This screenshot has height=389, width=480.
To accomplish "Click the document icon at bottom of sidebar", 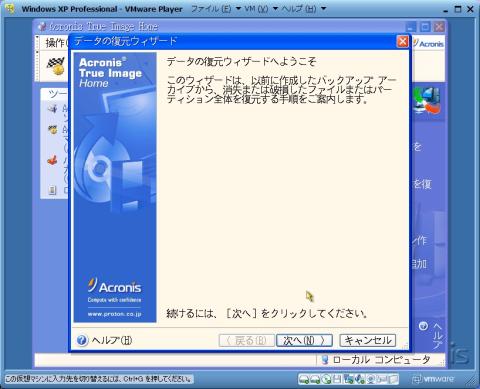I will (52, 190).
